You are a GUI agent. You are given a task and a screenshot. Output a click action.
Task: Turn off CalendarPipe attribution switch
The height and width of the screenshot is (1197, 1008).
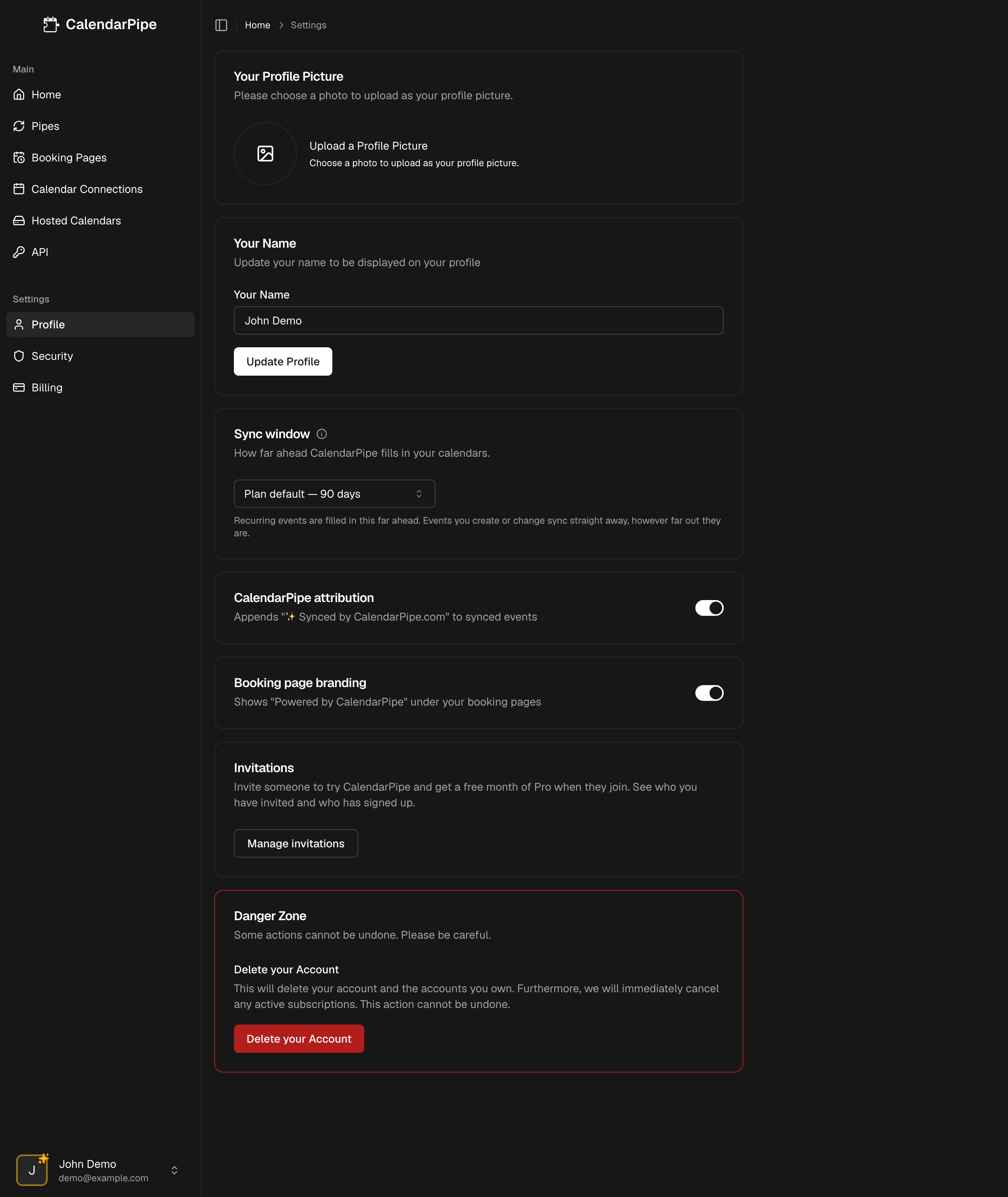click(709, 607)
